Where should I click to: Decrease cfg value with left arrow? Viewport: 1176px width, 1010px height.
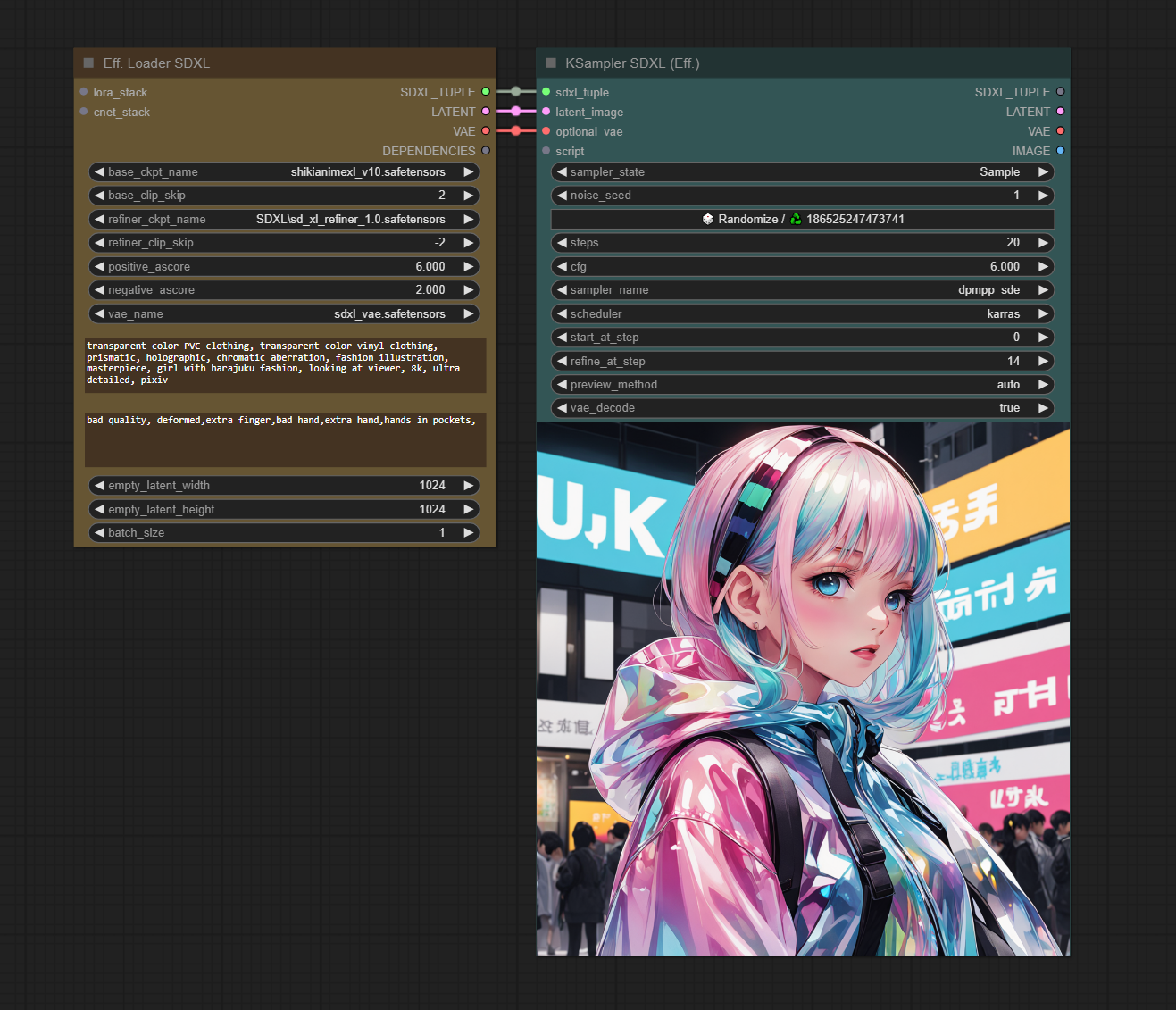562,267
